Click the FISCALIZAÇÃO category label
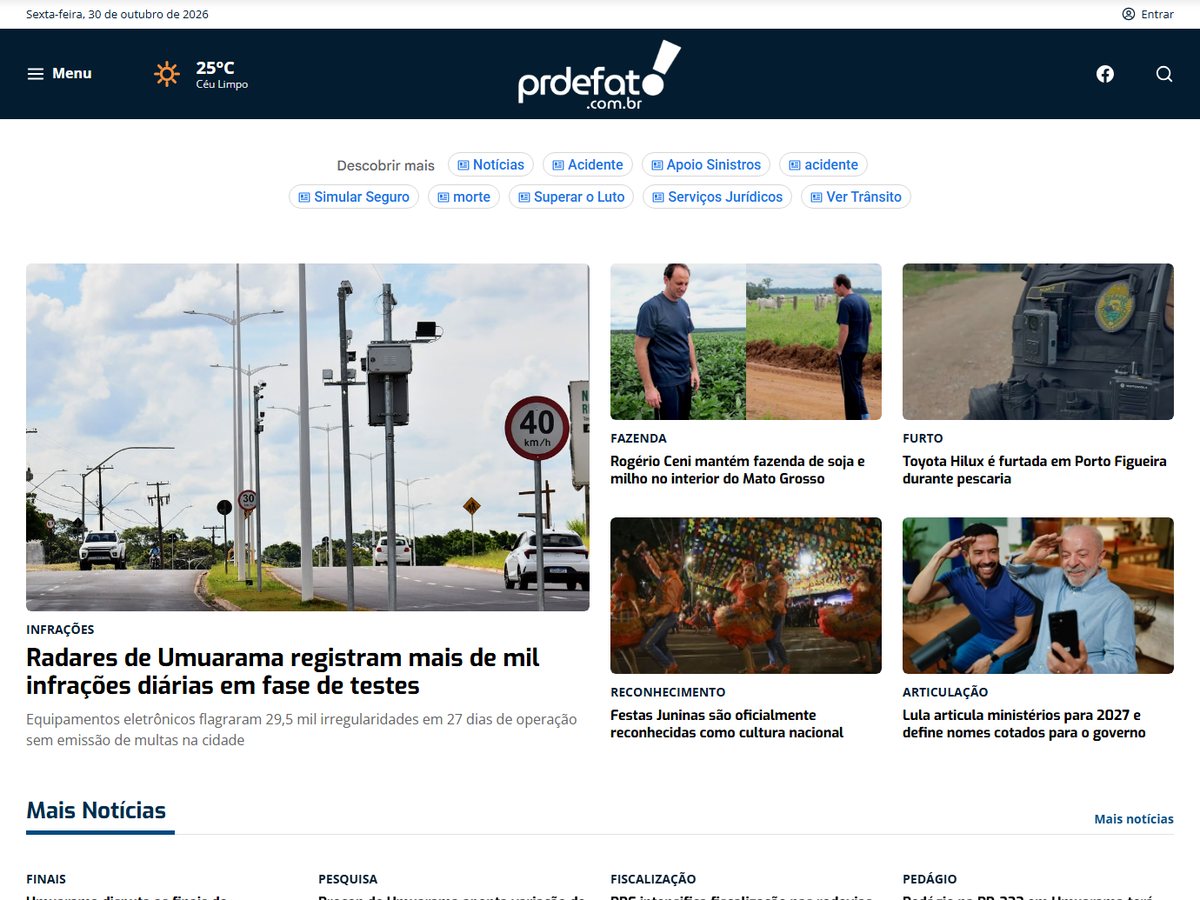Screen dimensions: 1200x900 tap(653, 879)
